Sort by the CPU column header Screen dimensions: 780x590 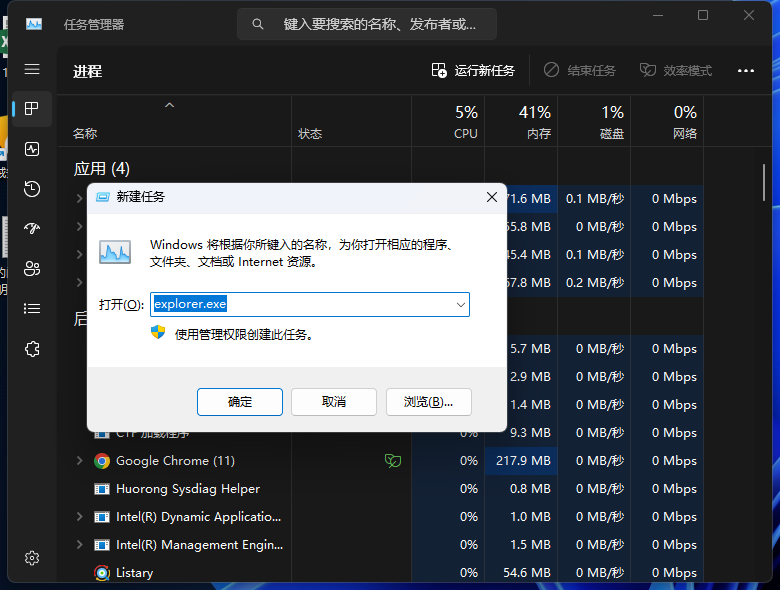pos(465,122)
